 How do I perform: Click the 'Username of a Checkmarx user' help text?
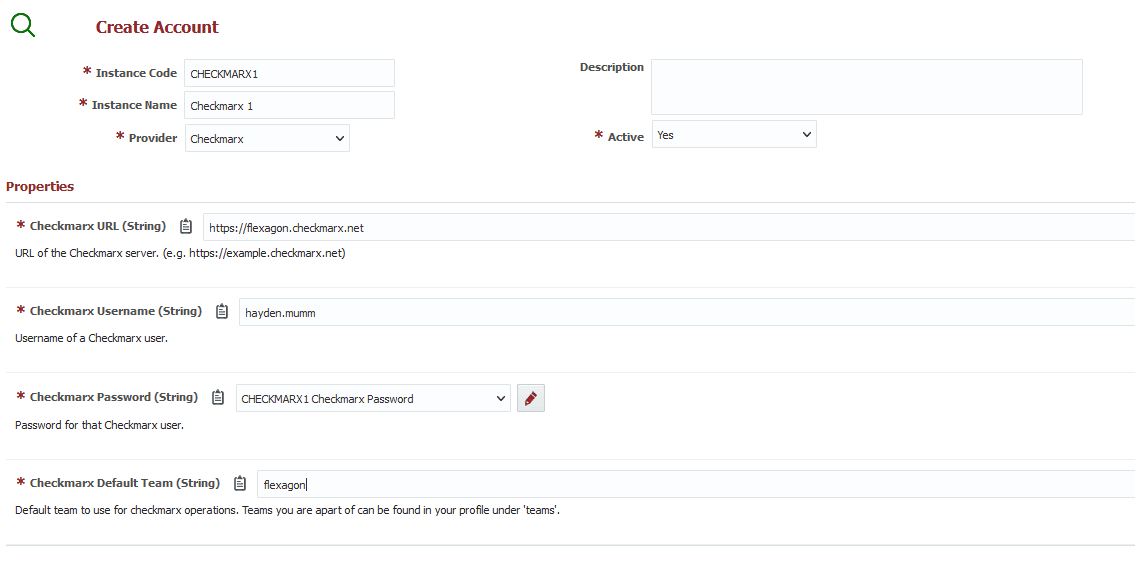(91, 338)
